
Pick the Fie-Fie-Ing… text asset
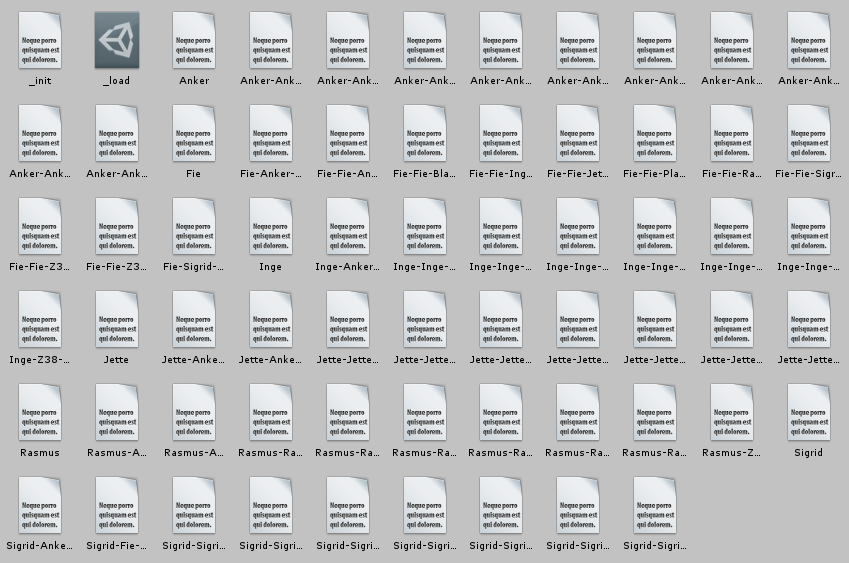501,134
